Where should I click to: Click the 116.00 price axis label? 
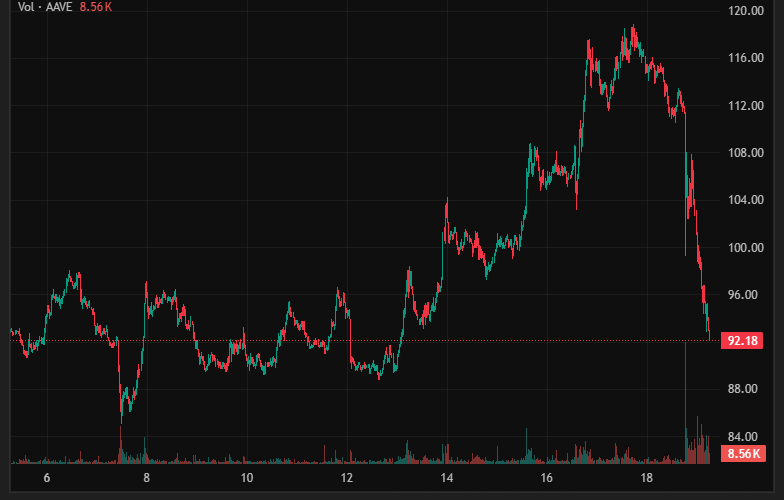point(745,58)
